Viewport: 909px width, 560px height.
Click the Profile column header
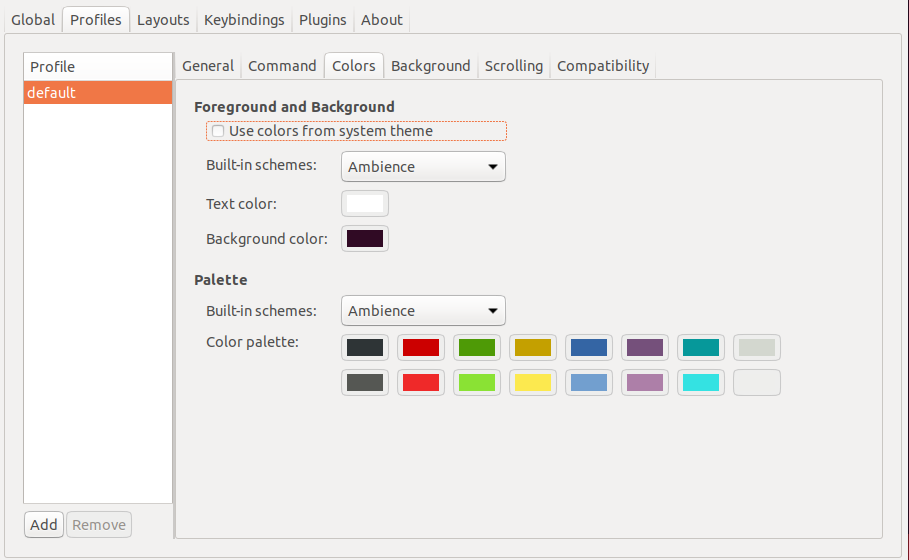coord(98,67)
